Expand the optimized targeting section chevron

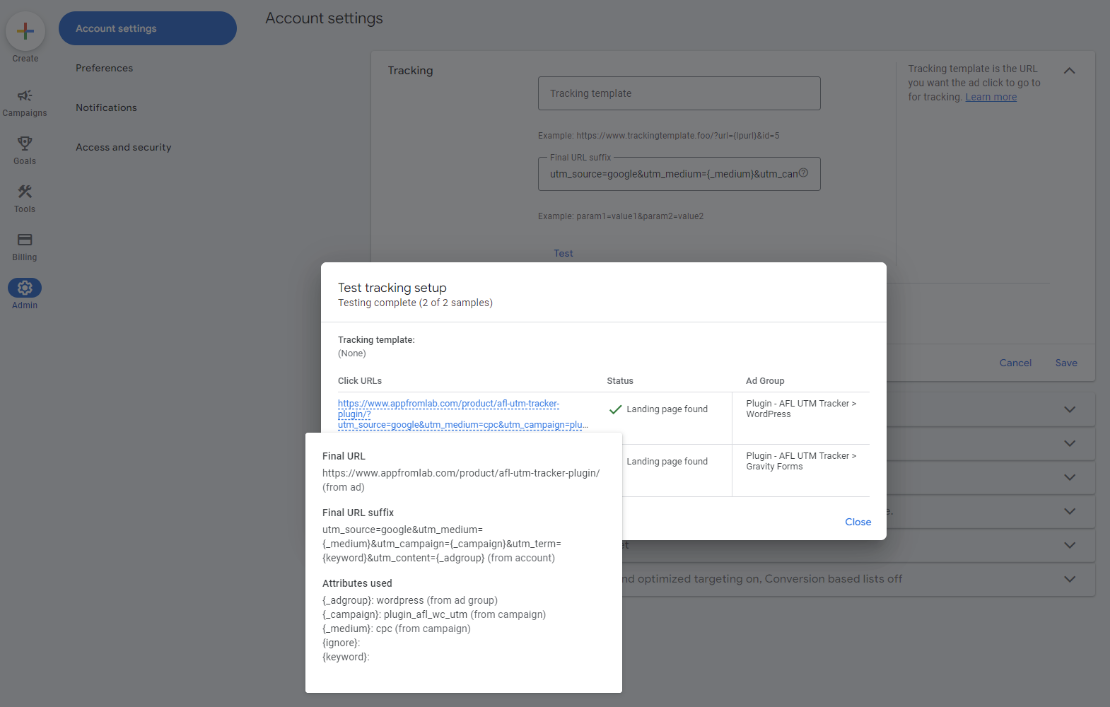[1070, 579]
